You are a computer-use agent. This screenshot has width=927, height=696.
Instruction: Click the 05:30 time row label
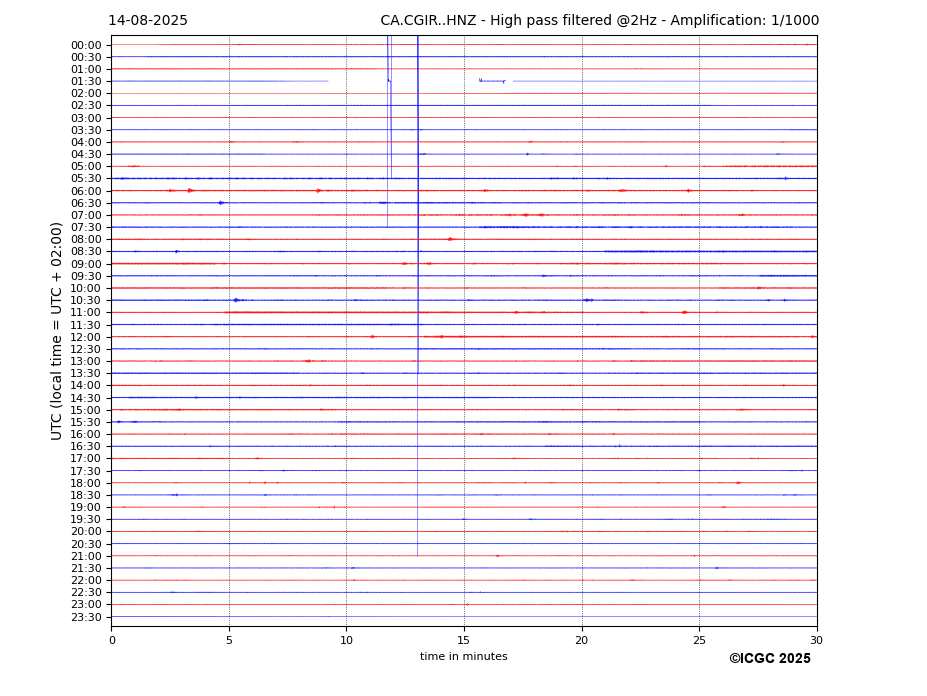coord(86,178)
